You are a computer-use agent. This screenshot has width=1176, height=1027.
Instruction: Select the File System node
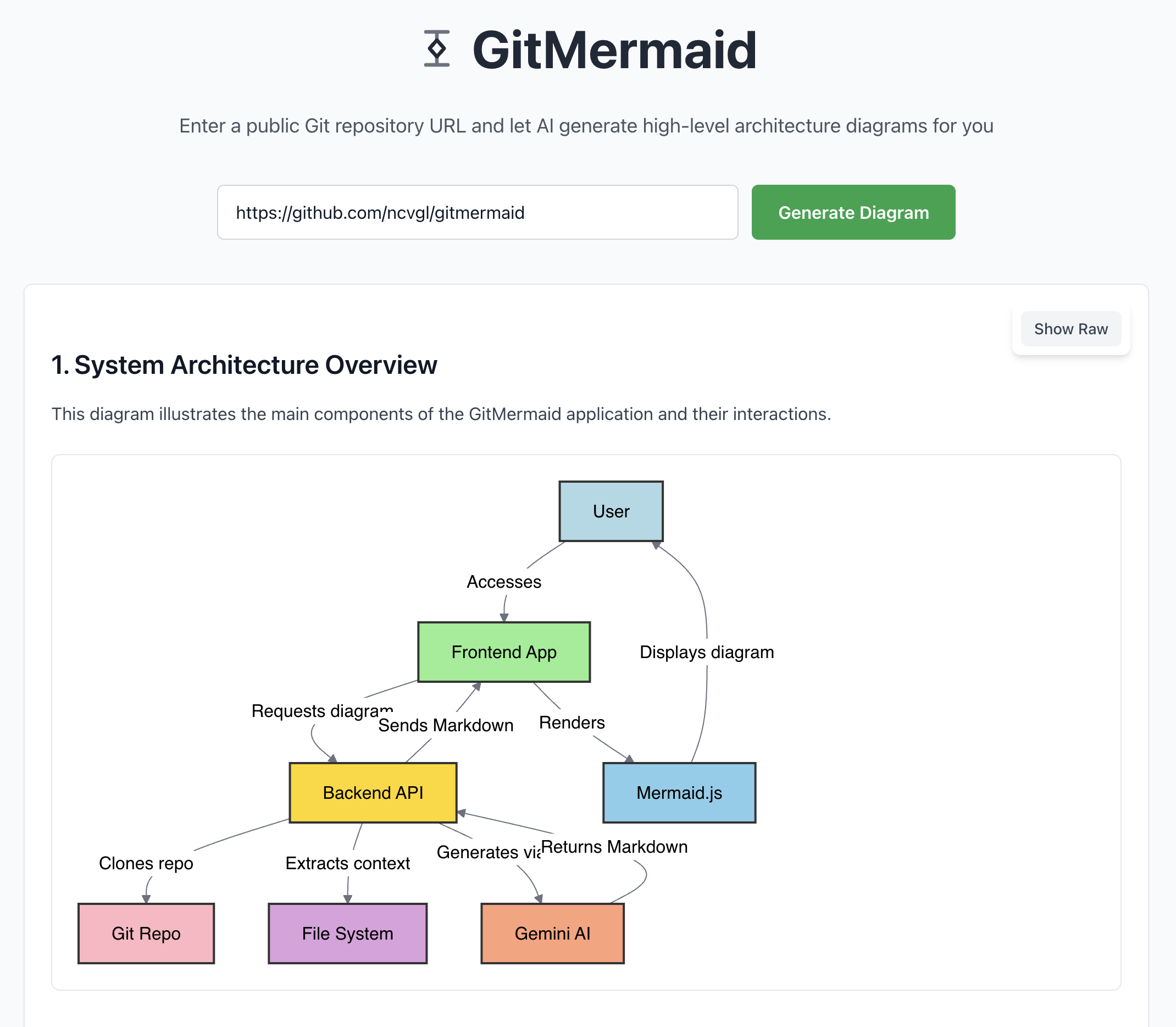pyautogui.click(x=347, y=934)
